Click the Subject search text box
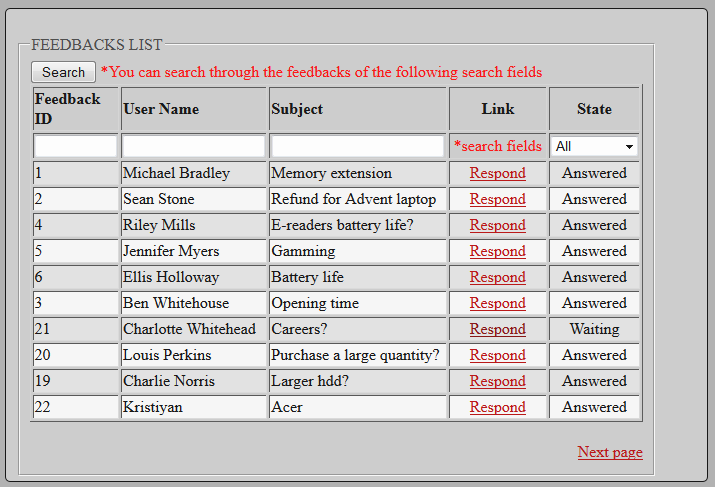 [357, 146]
